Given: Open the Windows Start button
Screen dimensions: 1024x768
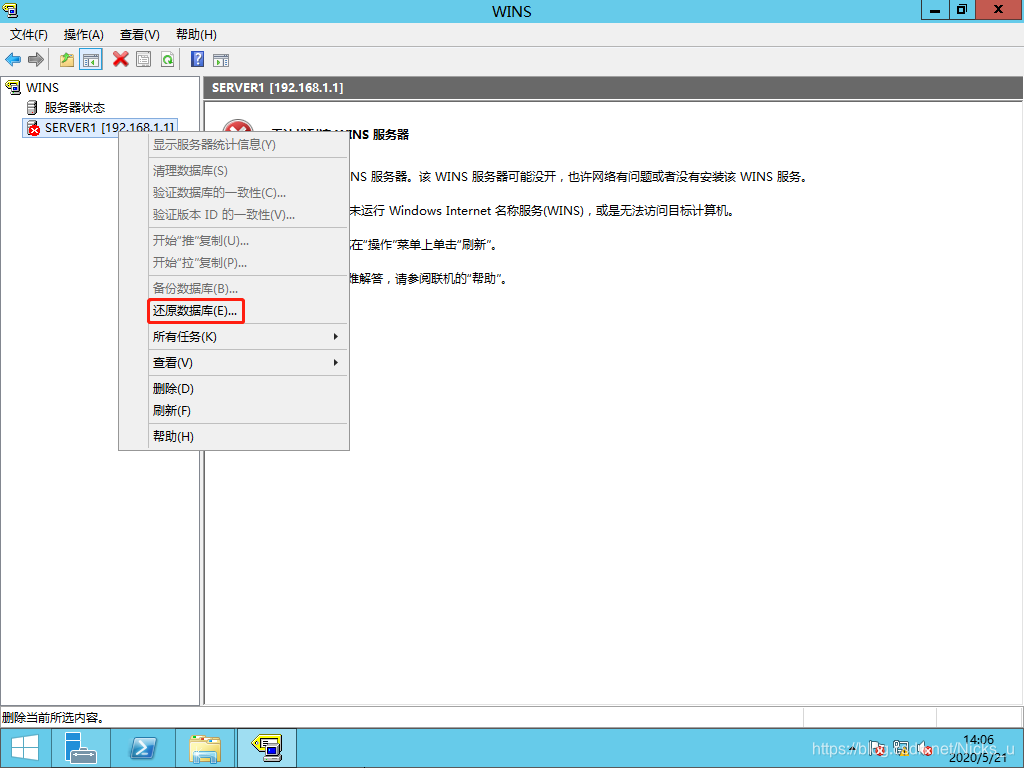Looking at the screenshot, I should (x=25, y=748).
